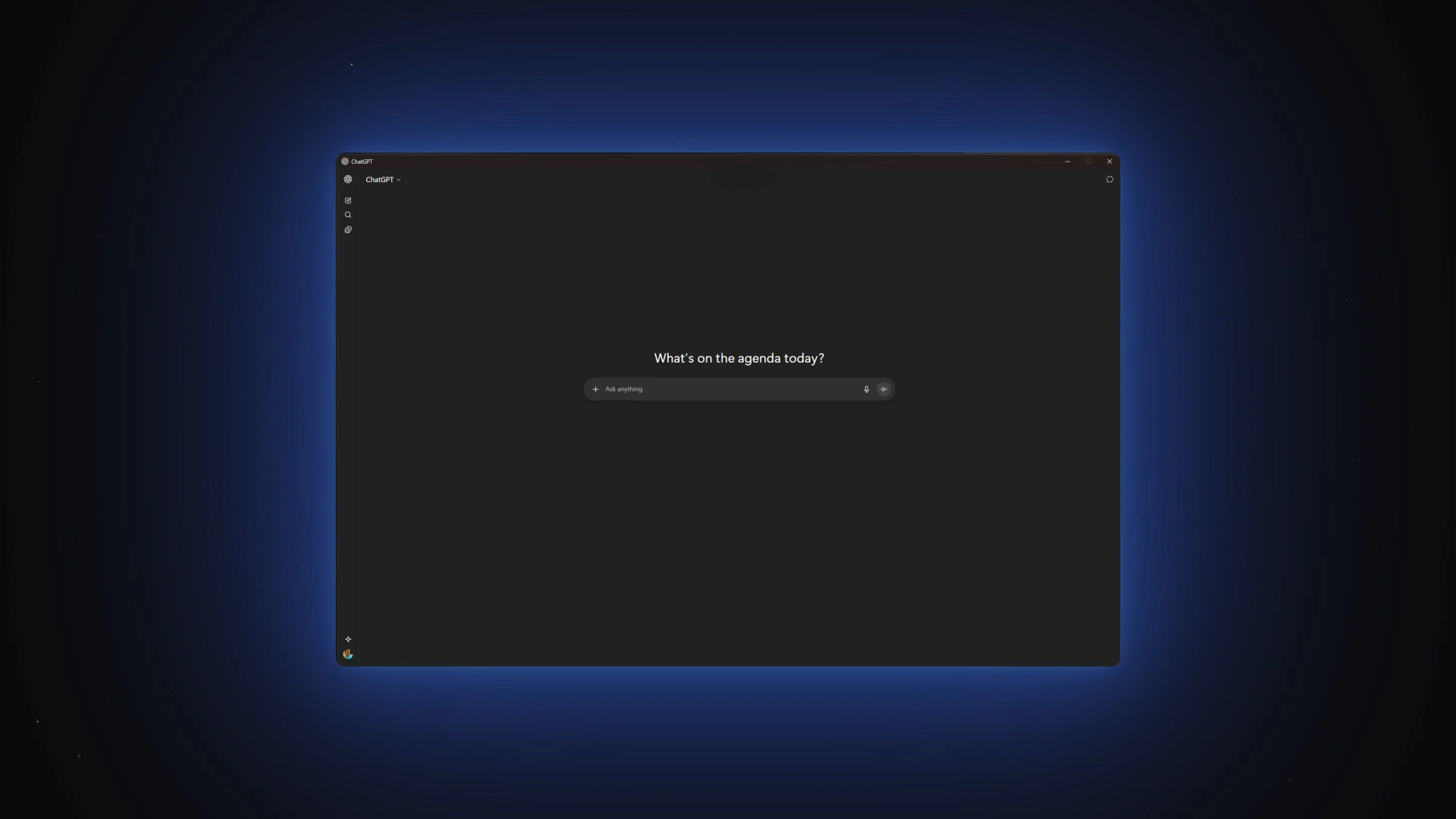Turn on temporary chat with the dashed circle icon
The height and width of the screenshot is (819, 1456).
[x=1109, y=180]
